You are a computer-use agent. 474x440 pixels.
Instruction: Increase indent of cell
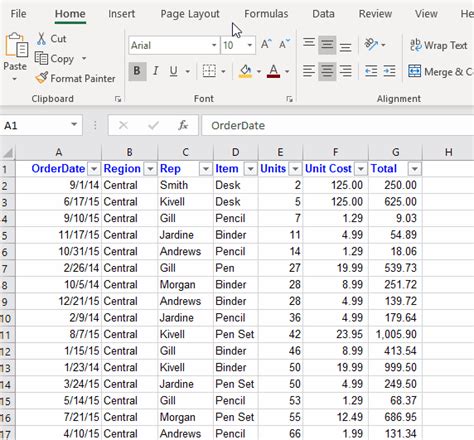point(389,71)
